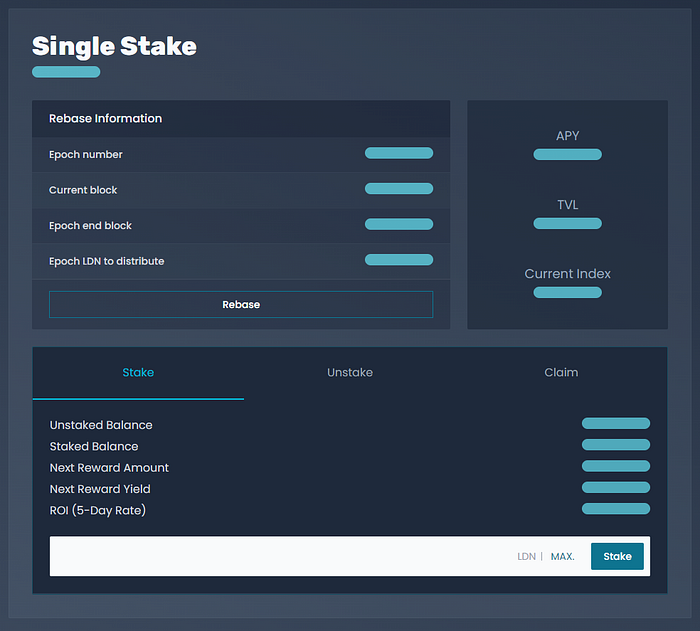Click the MAX. link in amount field

pos(562,556)
